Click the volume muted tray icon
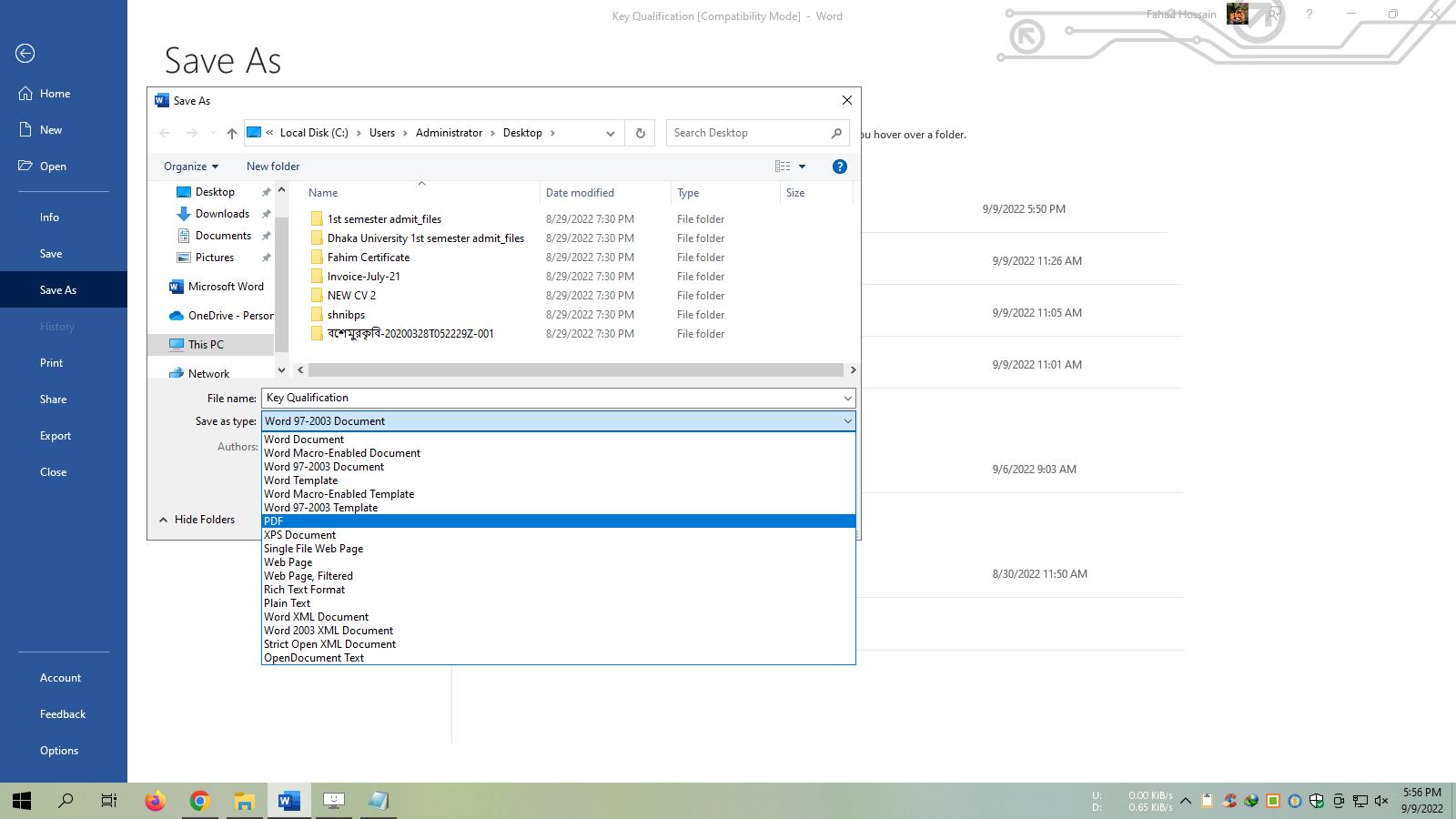Viewport: 1456px width, 819px height. [x=1381, y=801]
